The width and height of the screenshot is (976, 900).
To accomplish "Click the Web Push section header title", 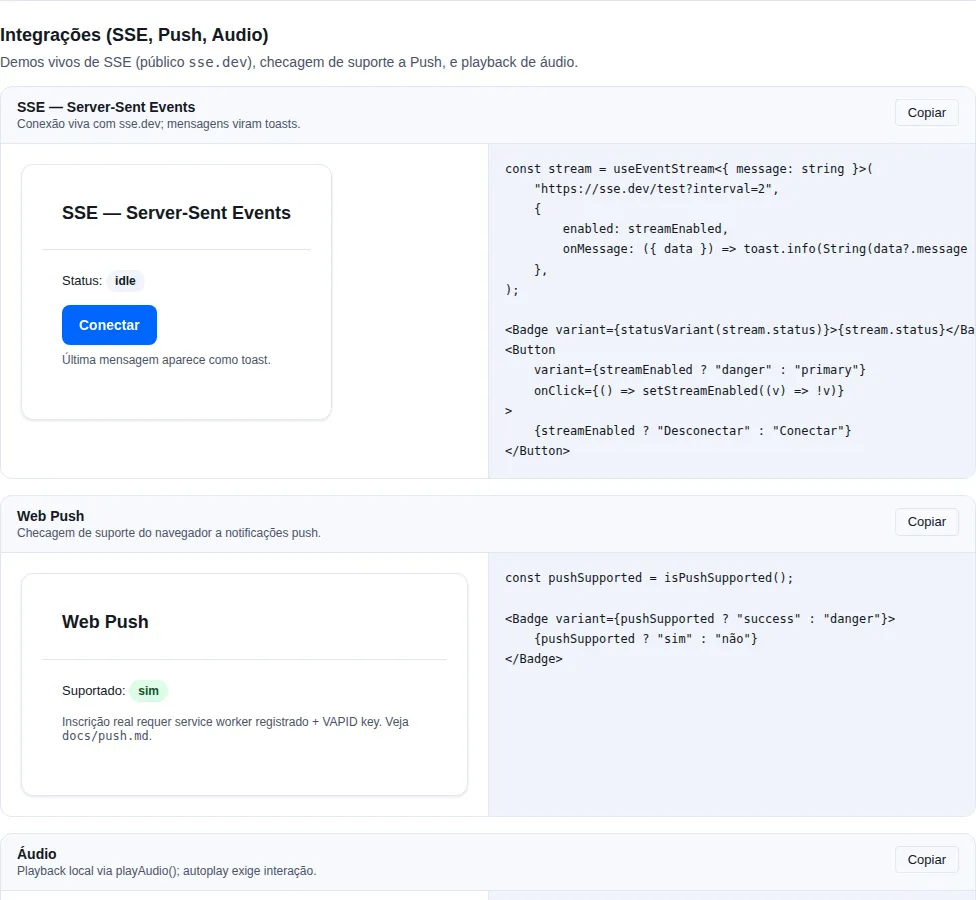I will coord(50,516).
